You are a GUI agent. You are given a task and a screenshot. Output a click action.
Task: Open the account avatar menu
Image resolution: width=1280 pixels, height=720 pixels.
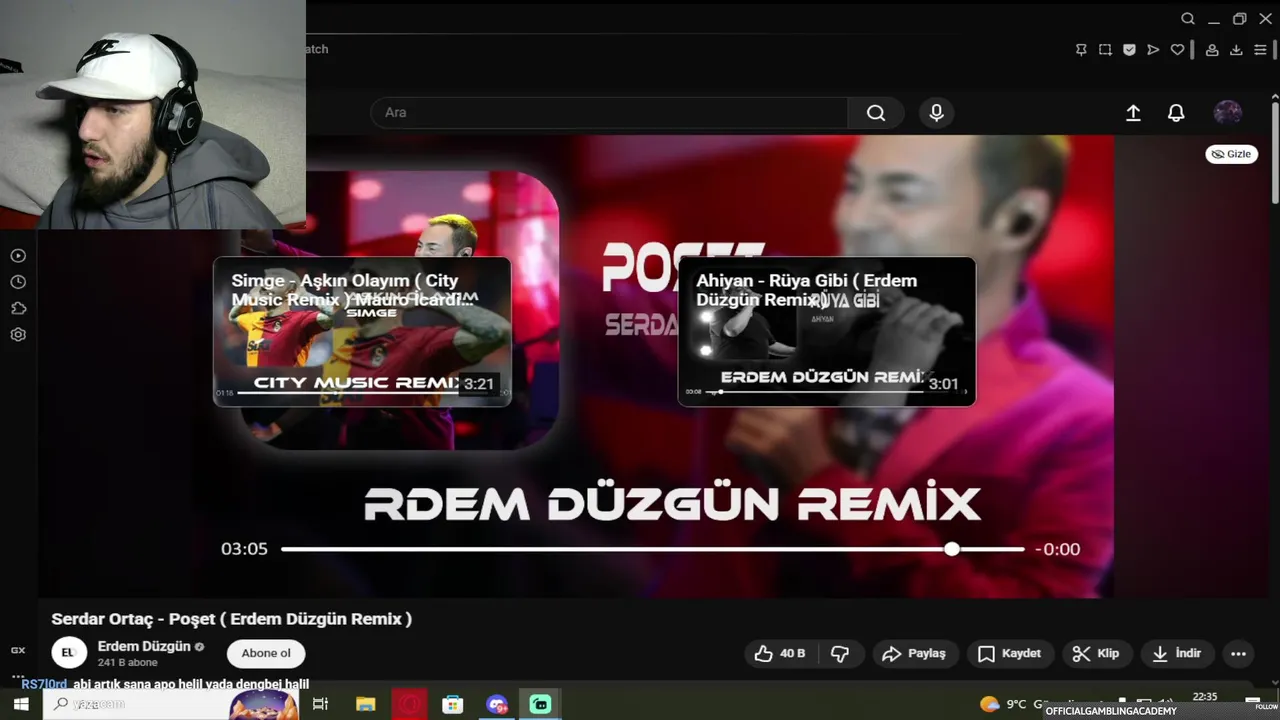(x=1228, y=112)
